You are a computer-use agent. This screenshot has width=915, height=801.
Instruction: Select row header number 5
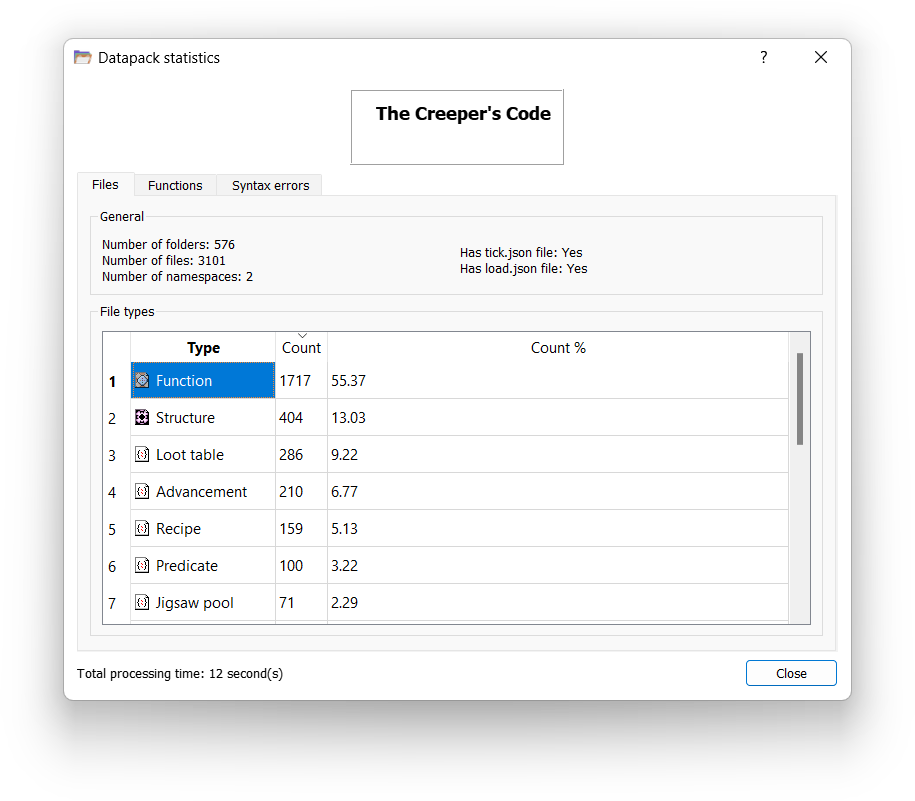tap(116, 529)
